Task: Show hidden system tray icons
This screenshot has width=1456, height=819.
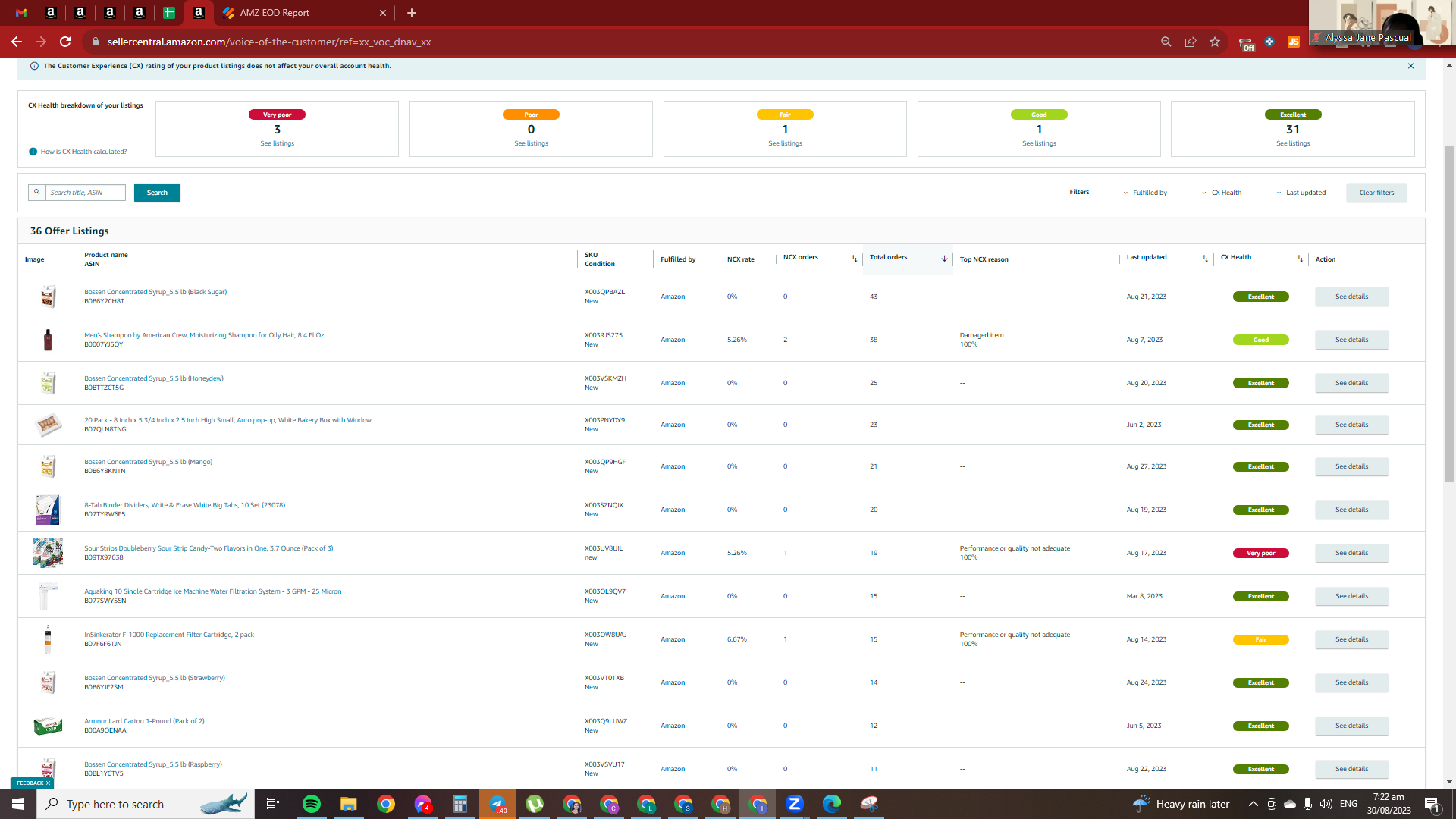Action: 1253,804
